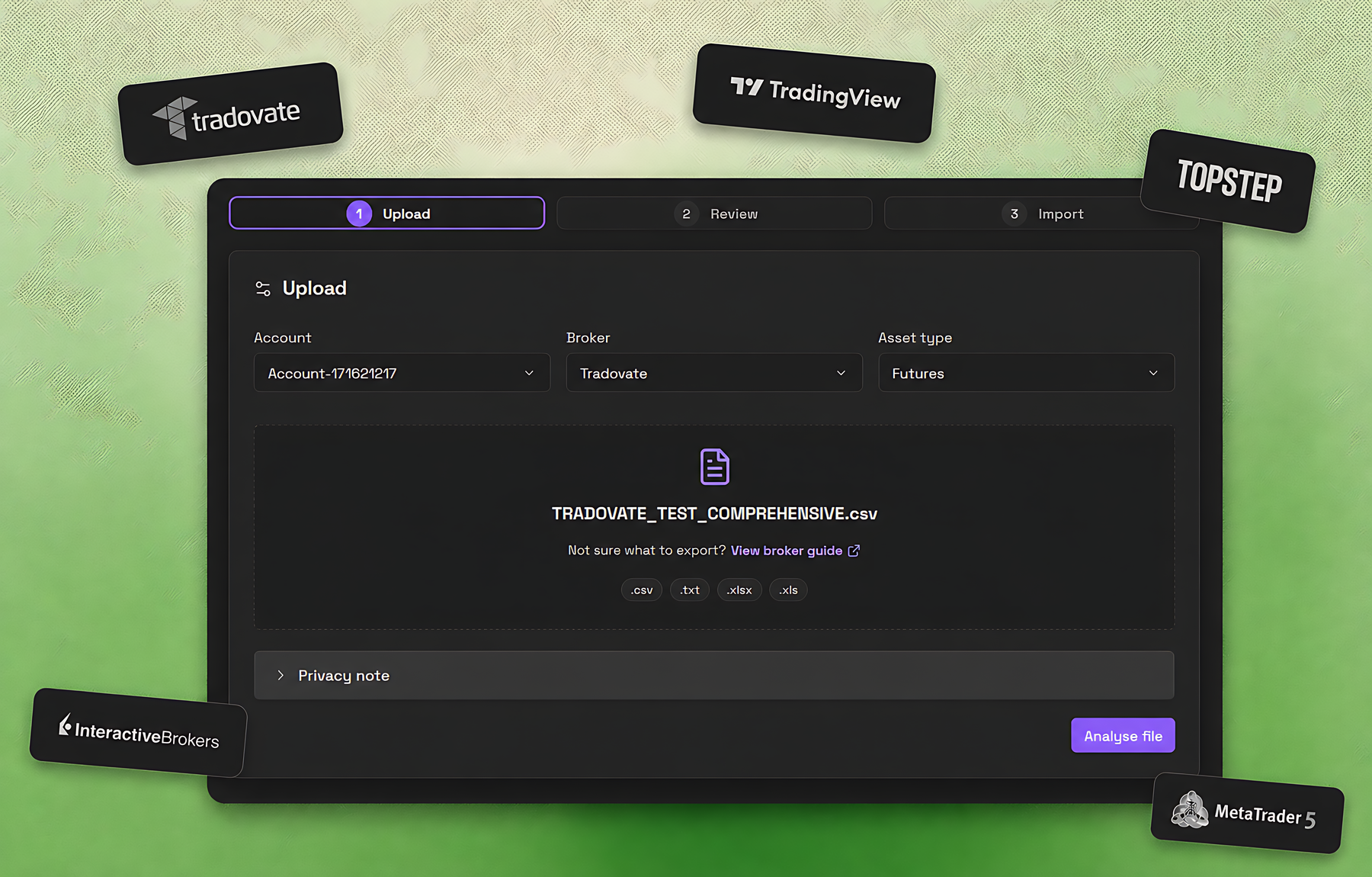Screen dimensions: 1372x877
Task: Click the Upload section heading
Action: click(x=314, y=288)
